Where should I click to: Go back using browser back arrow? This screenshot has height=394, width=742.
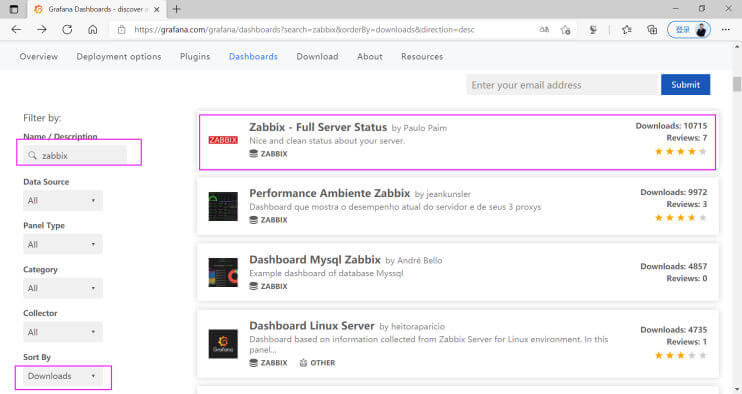17,29
